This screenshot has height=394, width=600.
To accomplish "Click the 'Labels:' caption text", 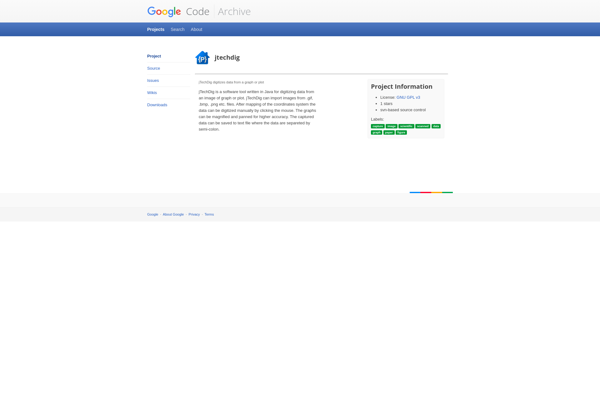I will click(377, 119).
